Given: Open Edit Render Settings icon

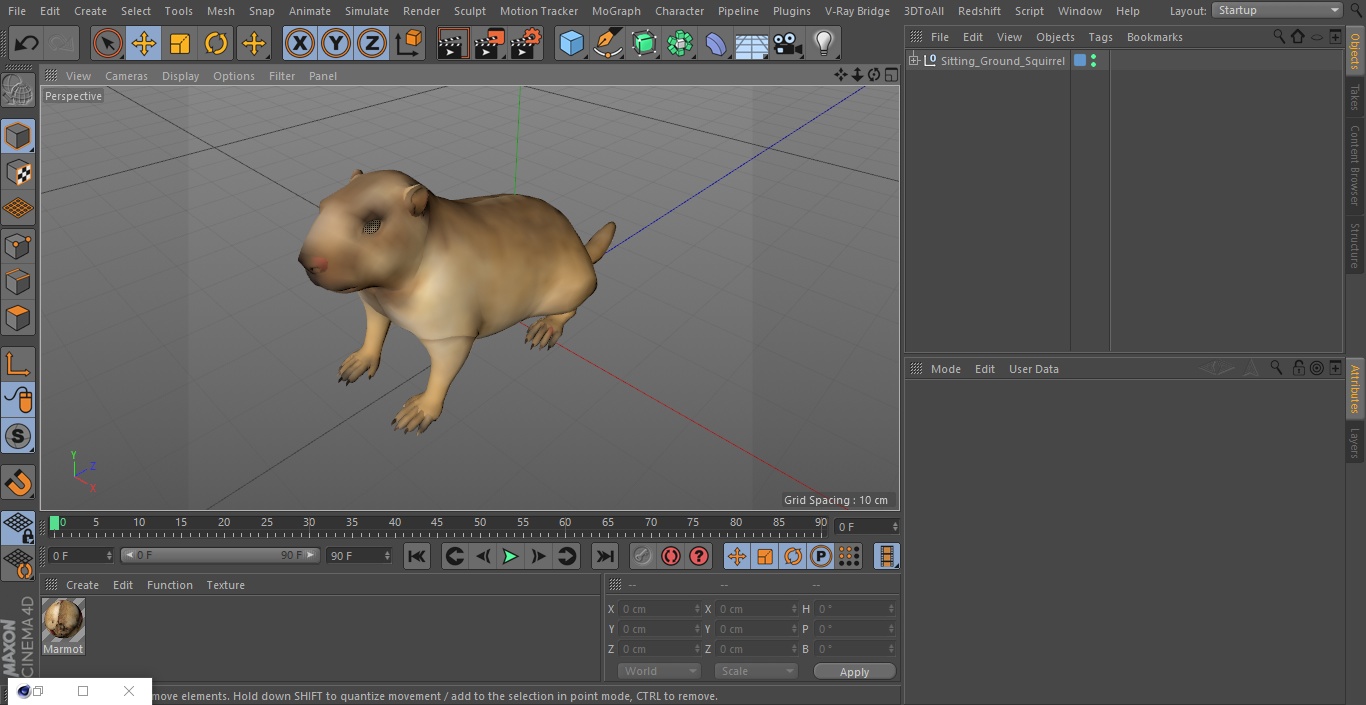Looking at the screenshot, I should click(526, 44).
